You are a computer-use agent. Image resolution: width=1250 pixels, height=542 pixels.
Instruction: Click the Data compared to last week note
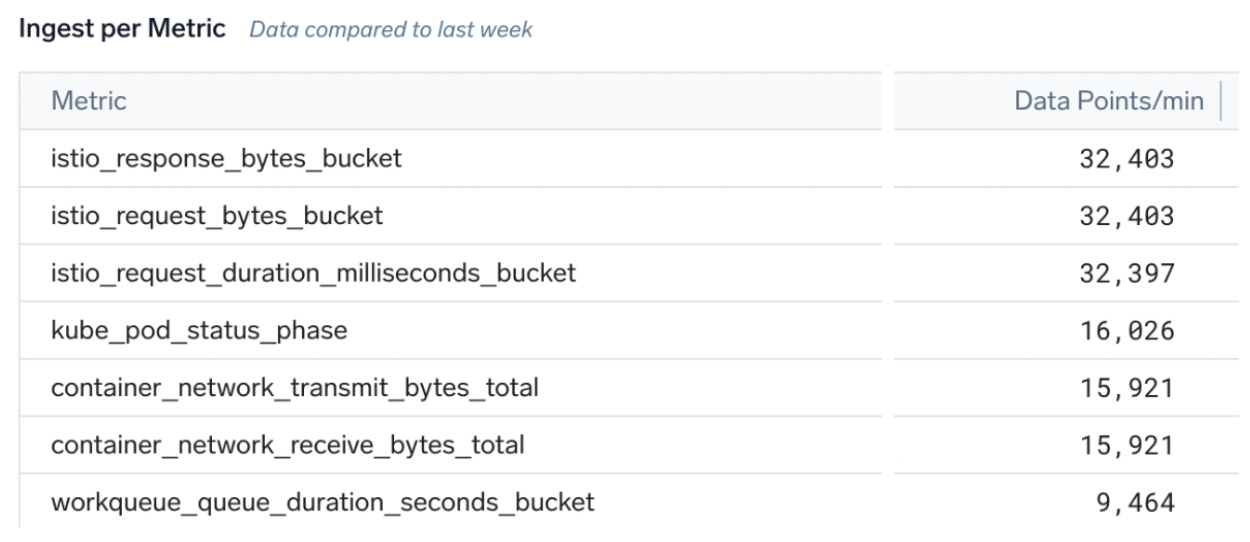click(x=390, y=30)
